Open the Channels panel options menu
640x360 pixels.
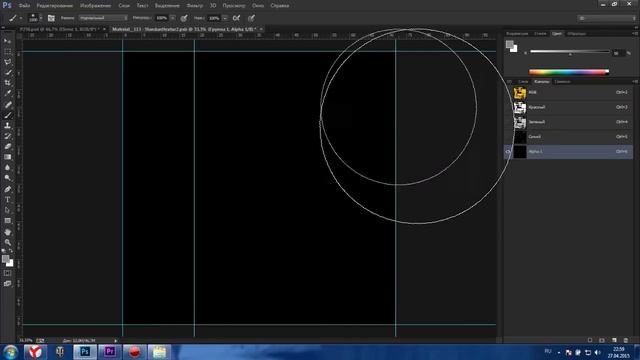635,82
